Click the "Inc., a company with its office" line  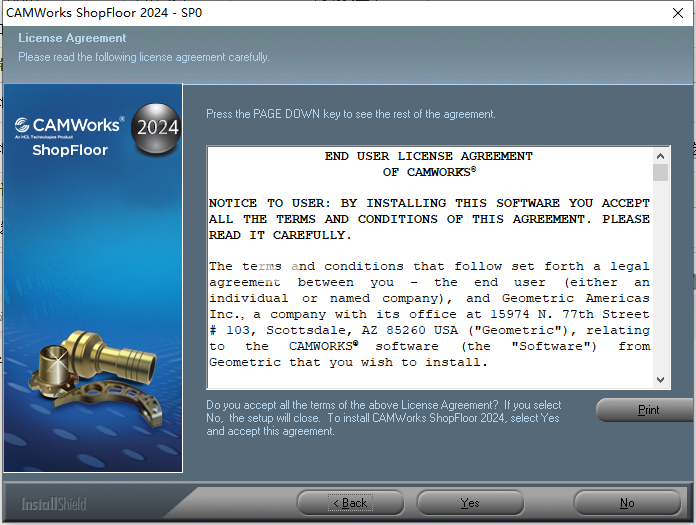coord(429,314)
